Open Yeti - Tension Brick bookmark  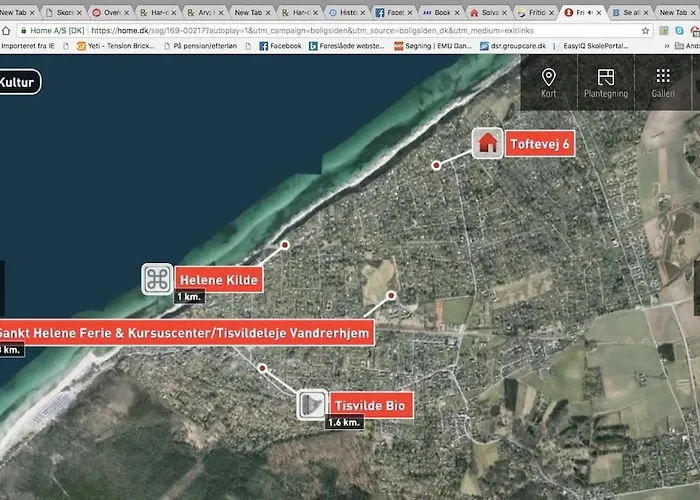coord(116,46)
